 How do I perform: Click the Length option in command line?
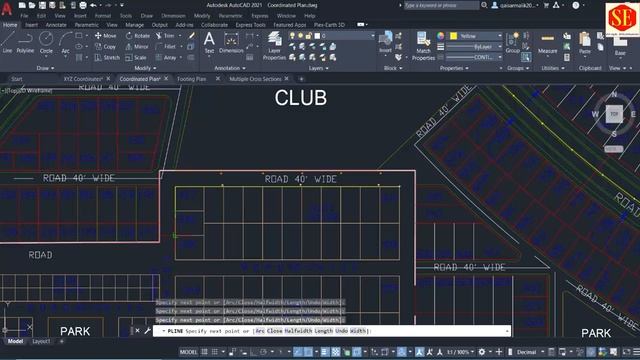(x=324, y=331)
